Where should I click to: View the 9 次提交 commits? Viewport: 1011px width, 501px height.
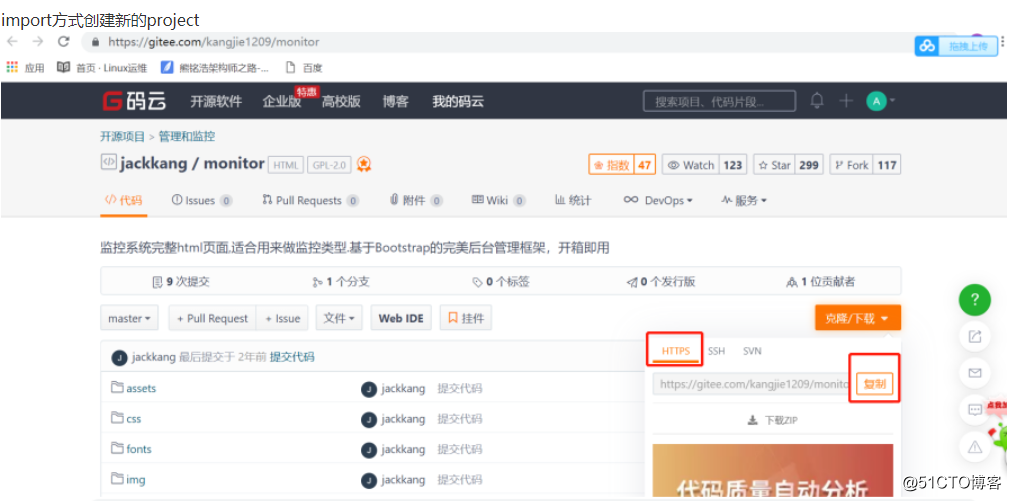[x=181, y=282]
